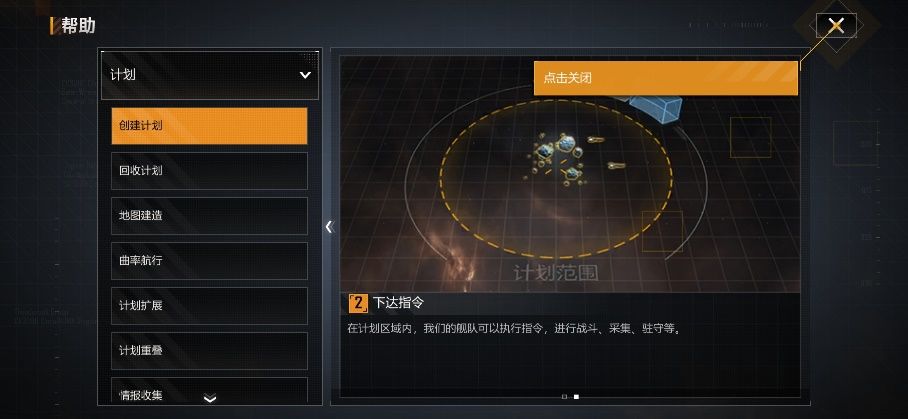Open the 计划 category dropdown
Screen dimensions: 908x419
pos(210,75)
